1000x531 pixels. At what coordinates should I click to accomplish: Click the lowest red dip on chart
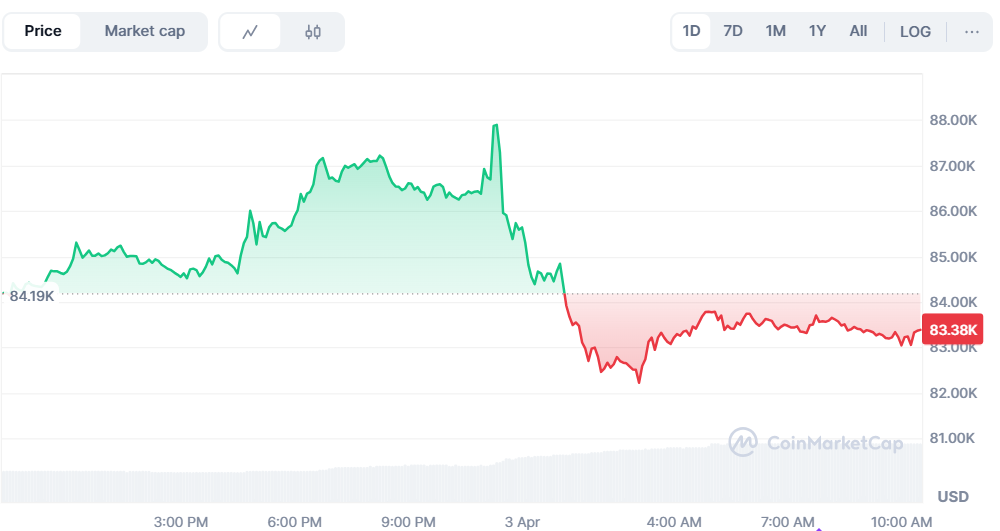[639, 381]
